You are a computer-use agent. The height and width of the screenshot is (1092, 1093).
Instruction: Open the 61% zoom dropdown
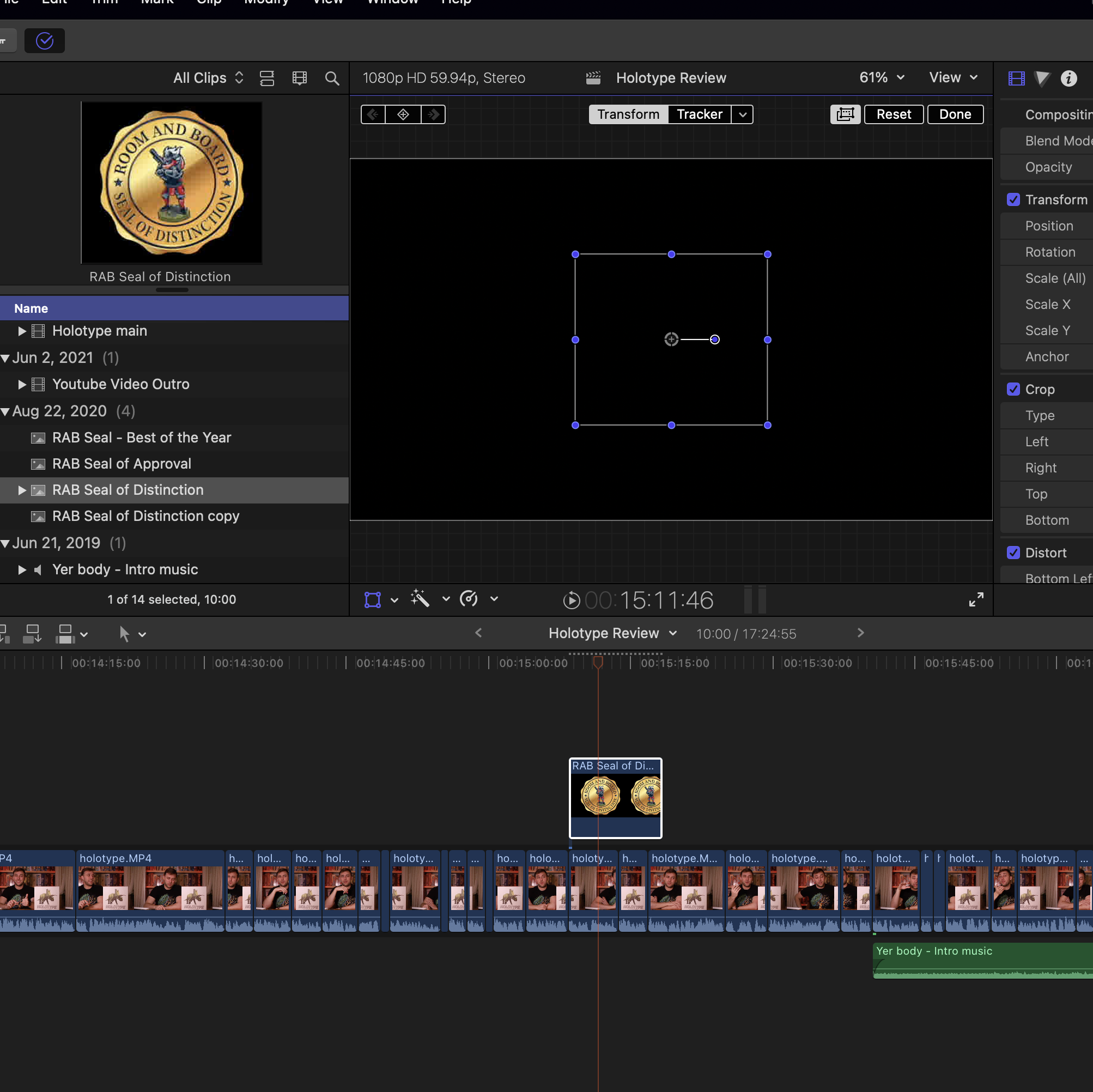coord(882,77)
